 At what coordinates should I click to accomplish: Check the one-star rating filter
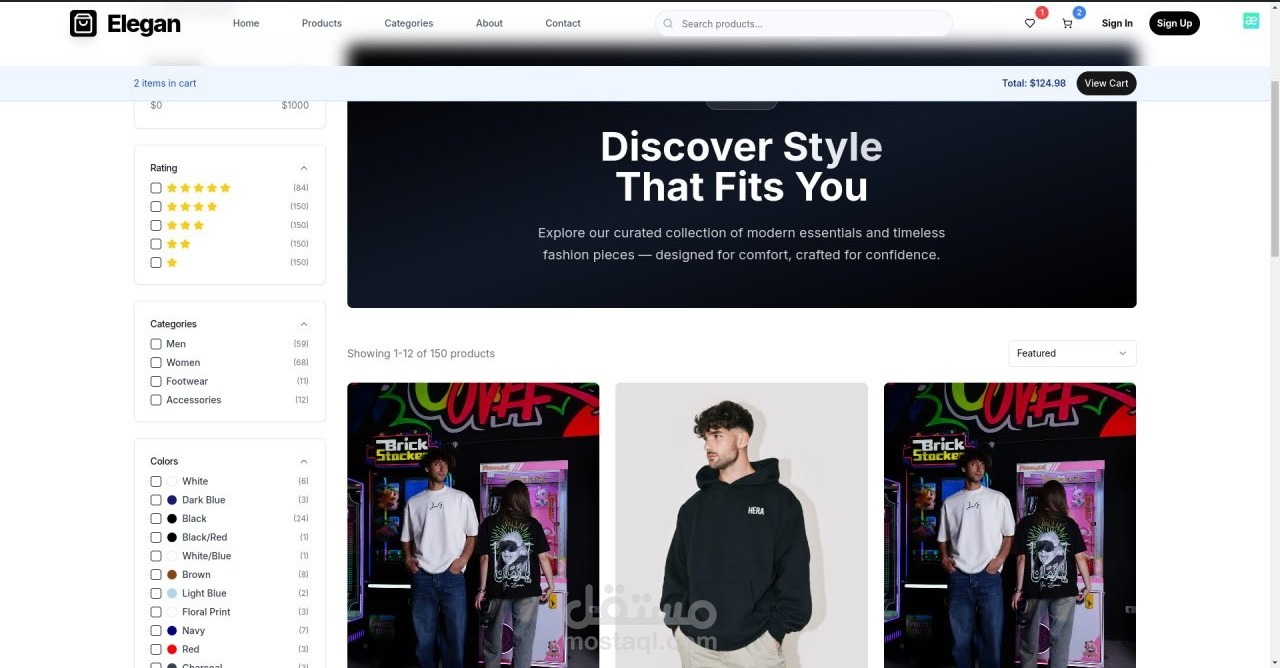[x=156, y=263]
